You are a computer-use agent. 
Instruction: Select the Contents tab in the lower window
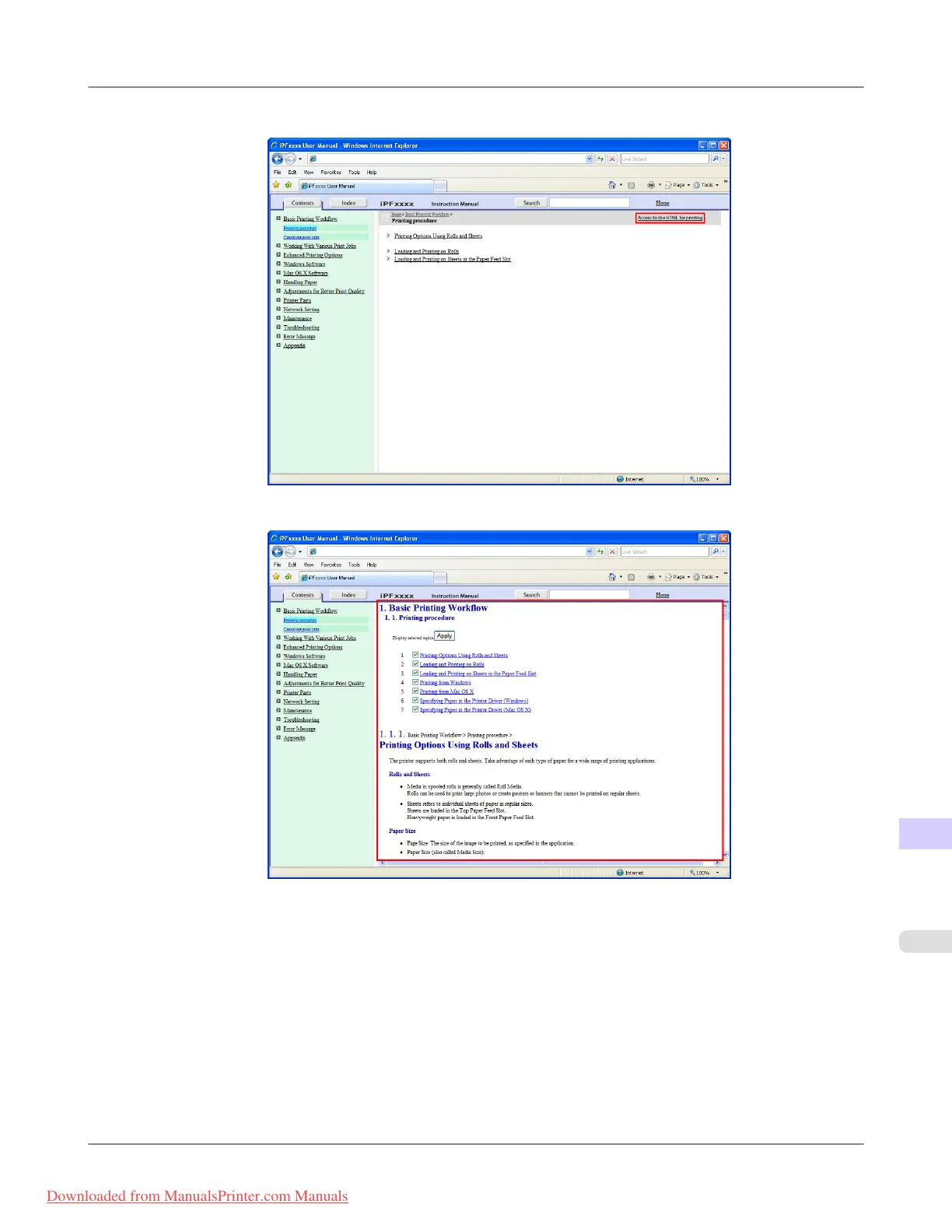[303, 595]
